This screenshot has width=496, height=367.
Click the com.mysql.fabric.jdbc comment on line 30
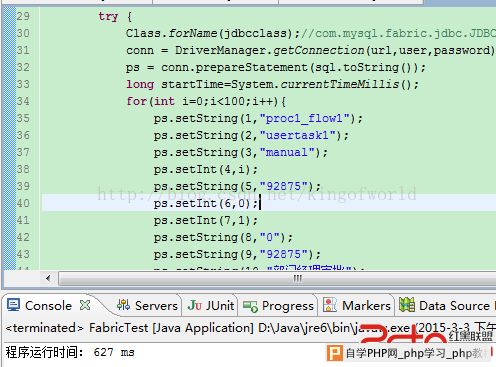[398, 33]
